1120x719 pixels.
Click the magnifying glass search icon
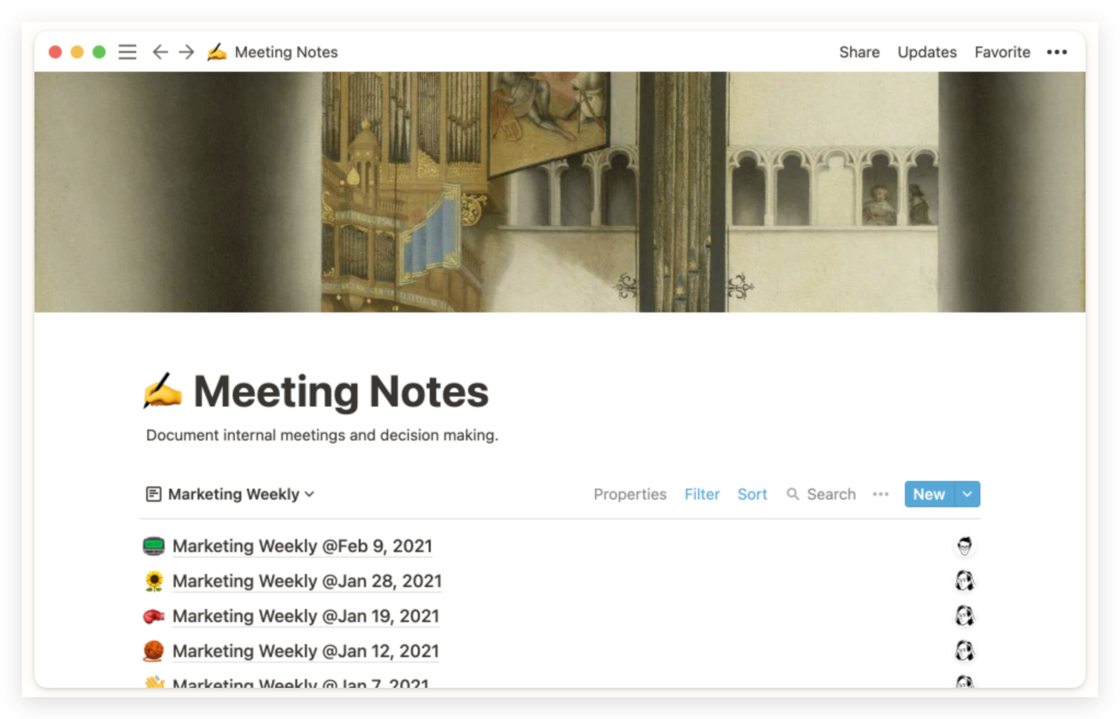click(x=792, y=494)
